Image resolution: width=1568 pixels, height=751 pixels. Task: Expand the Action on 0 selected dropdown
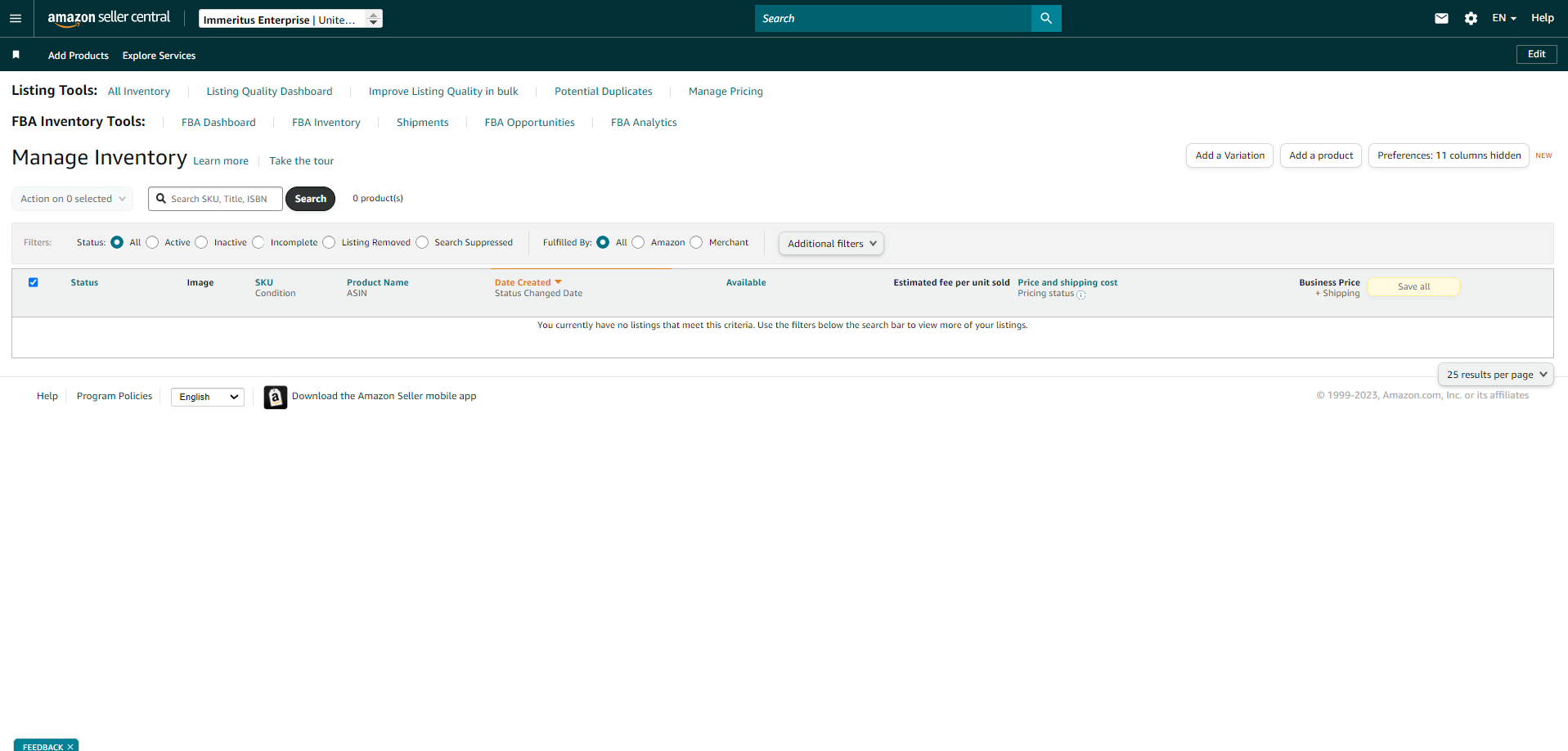[73, 199]
